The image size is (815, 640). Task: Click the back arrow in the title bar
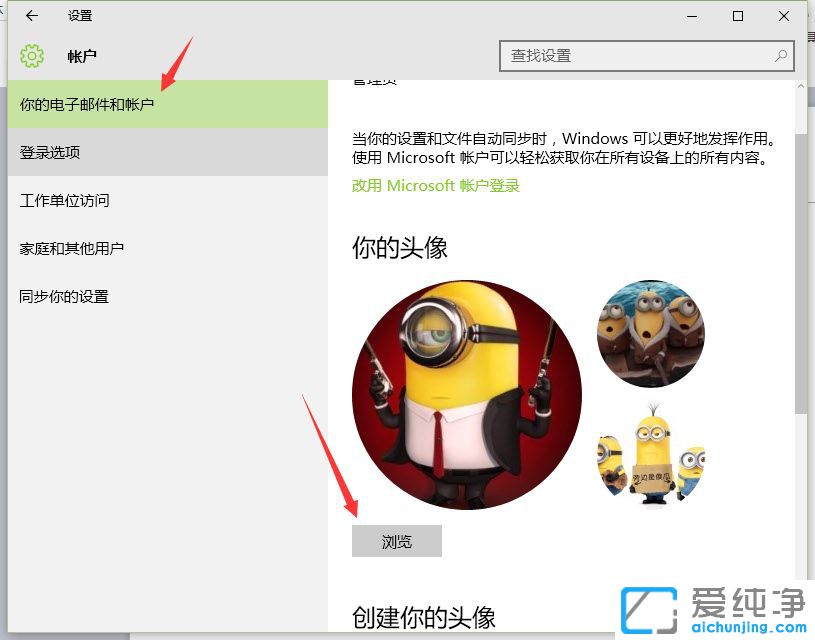(30, 16)
